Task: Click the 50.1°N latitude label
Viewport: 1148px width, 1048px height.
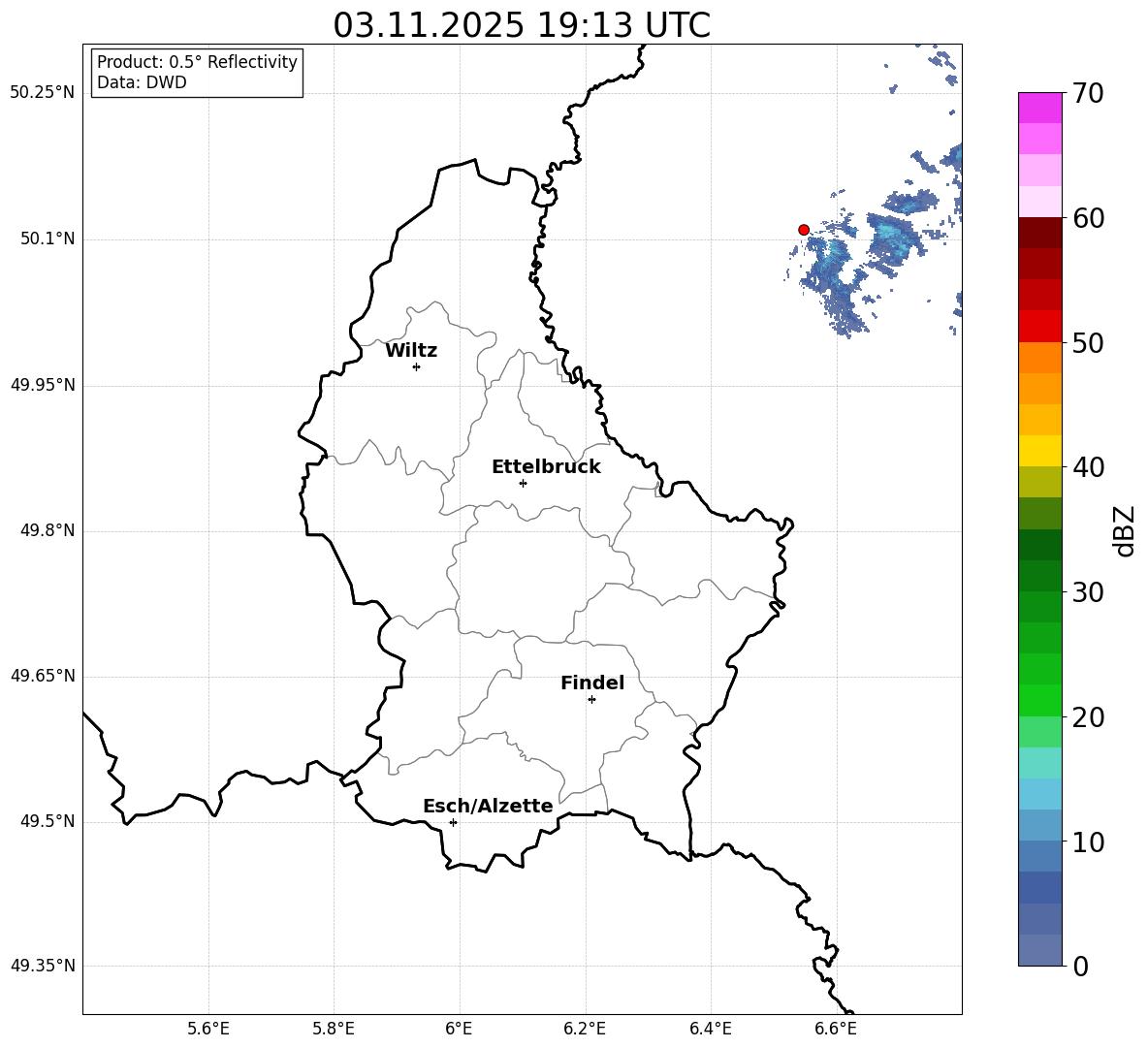Action: pos(48,238)
